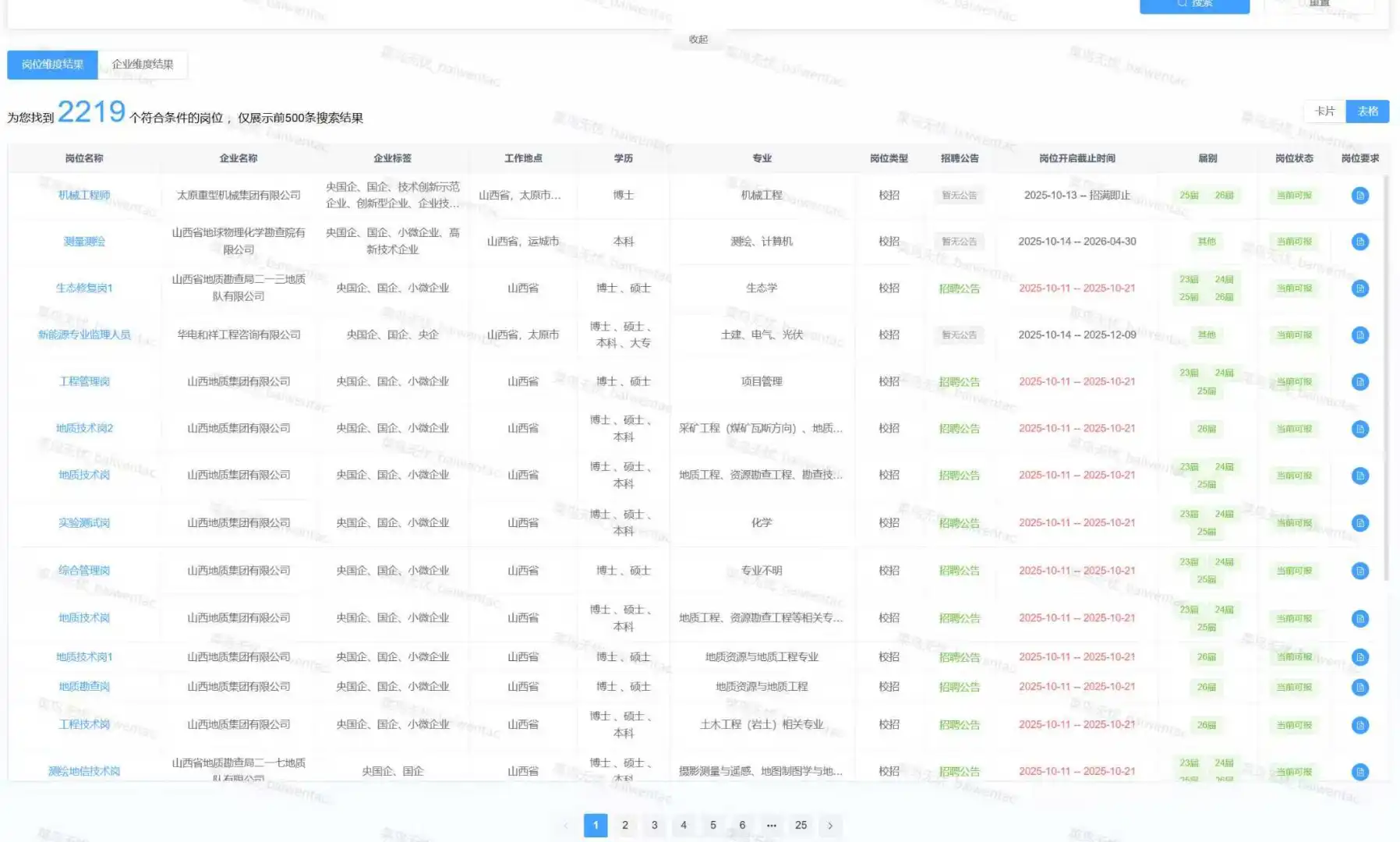The width and height of the screenshot is (1400, 842).
Task: Open 招聘公告 link in 工程管理岗 row
Action: (959, 382)
